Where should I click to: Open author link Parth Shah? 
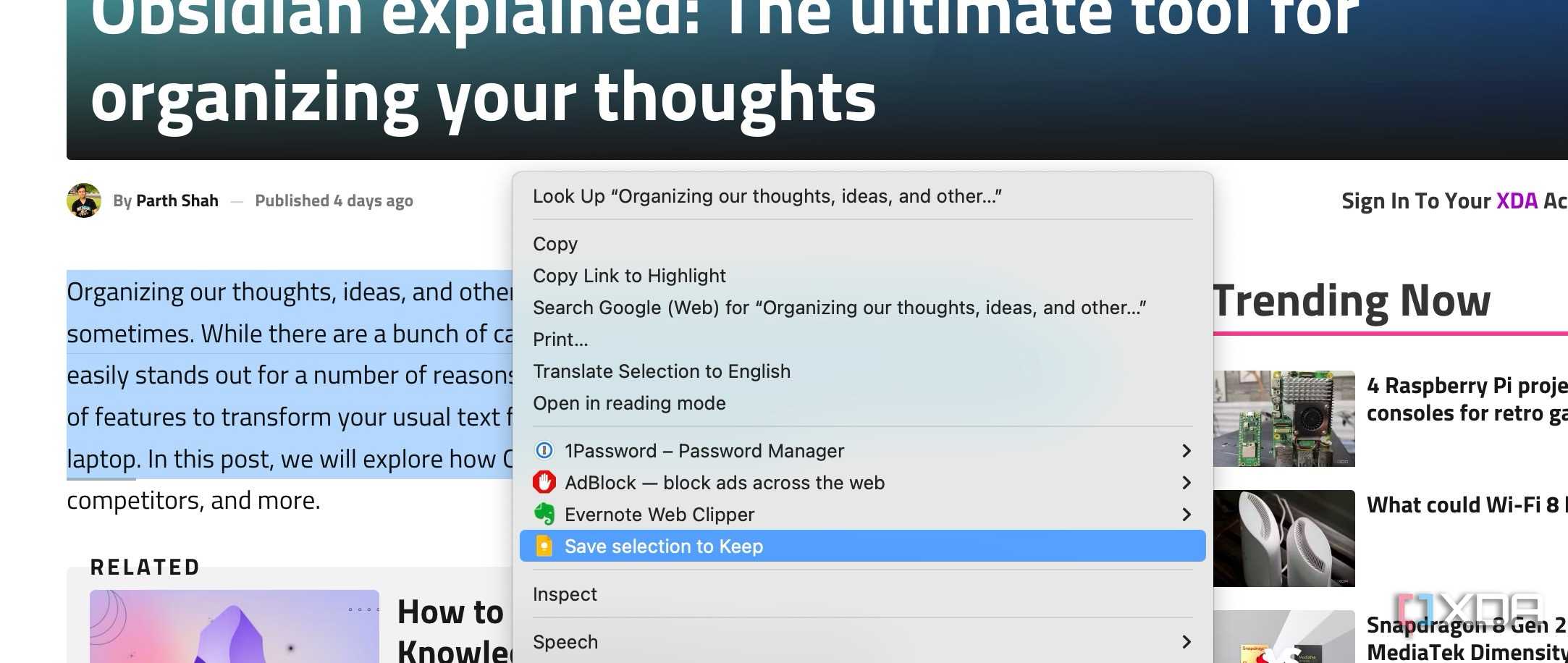pos(177,200)
